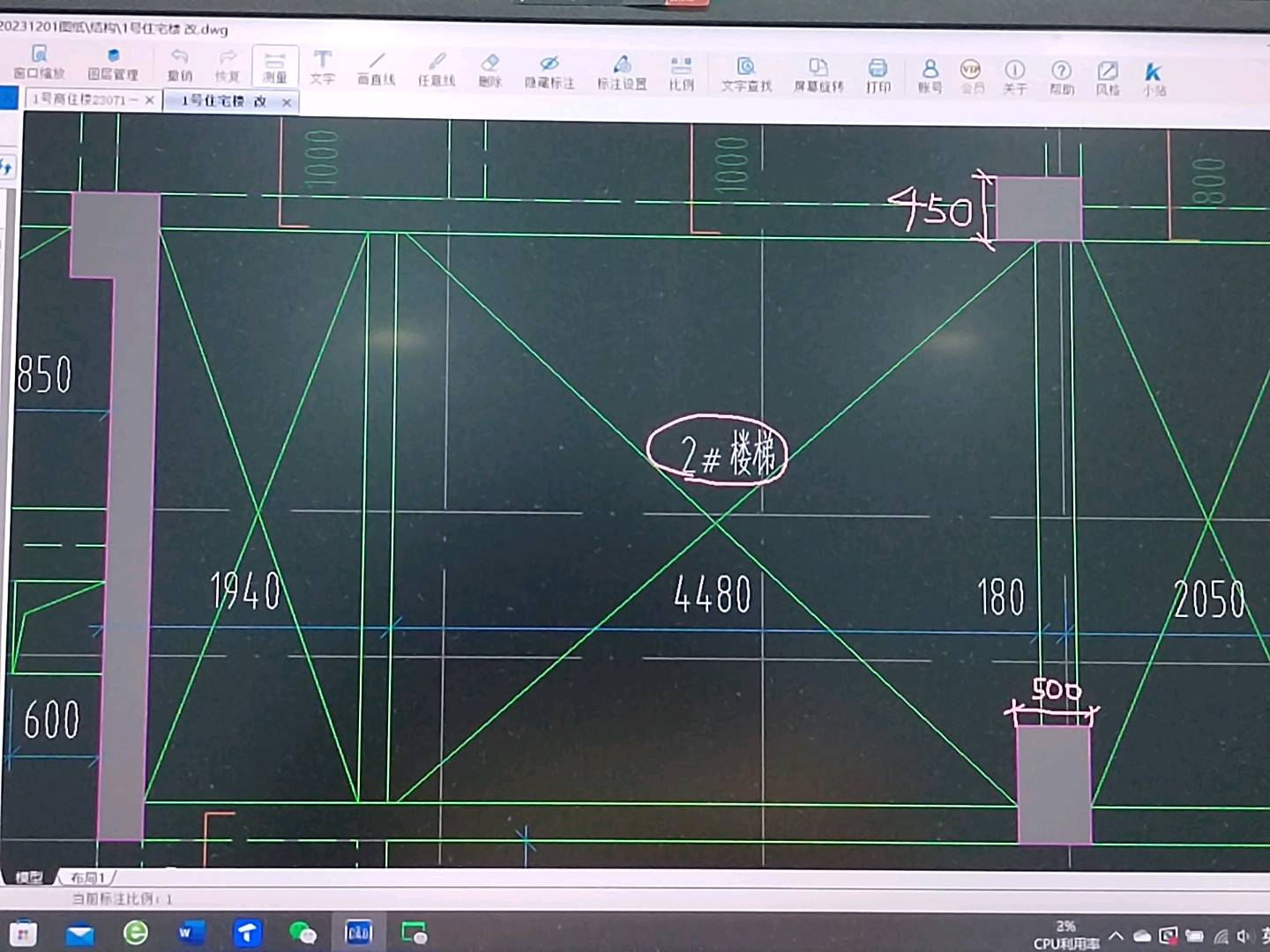The width and height of the screenshot is (1270, 952).
Task: Open the 帮助 help icon
Action: pyautogui.click(x=1062, y=78)
